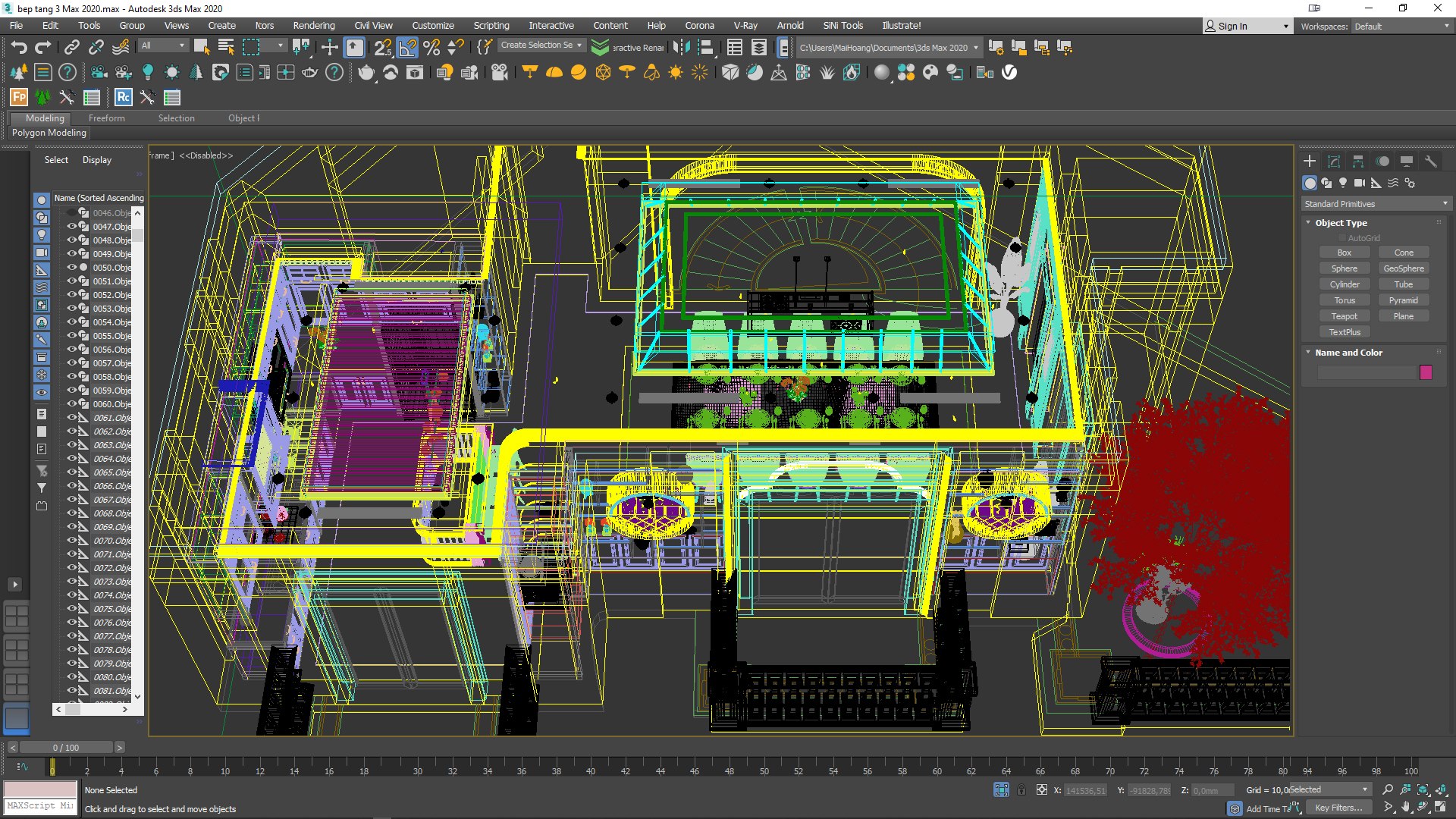Viewport: 1456px width, 819px height.
Task: Open the pink object color swatch
Action: [1426, 372]
